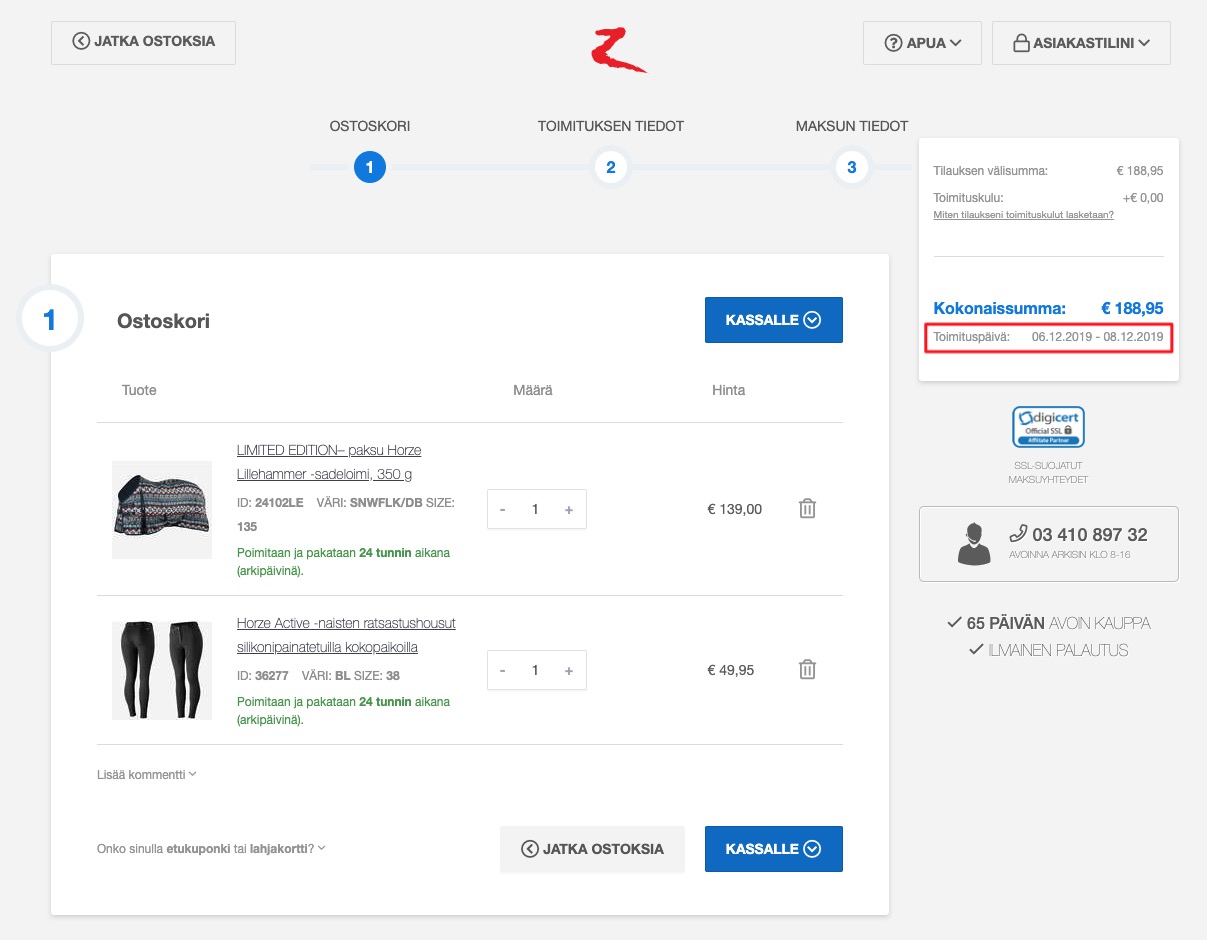Increase quantity of Horze Active breeches

[569, 670]
